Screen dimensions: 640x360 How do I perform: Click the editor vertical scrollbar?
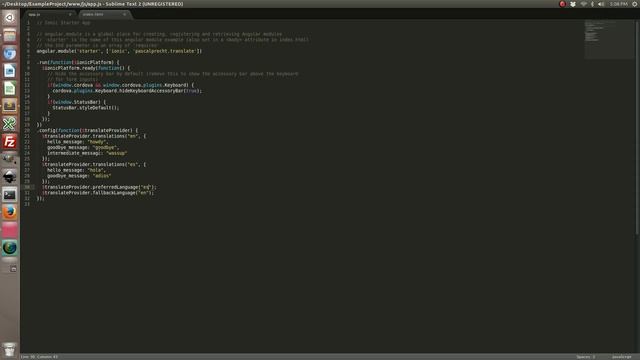pyautogui.click(x=637, y=127)
